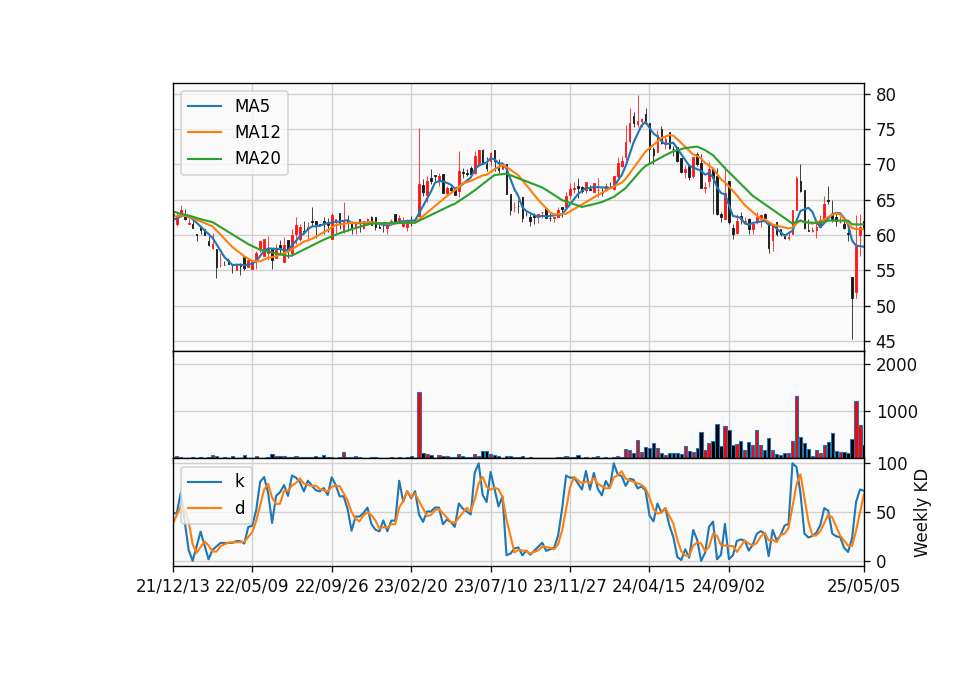Click the tallest volume bar near 23/02/20
The width and height of the screenshot is (960, 690).
[419, 425]
